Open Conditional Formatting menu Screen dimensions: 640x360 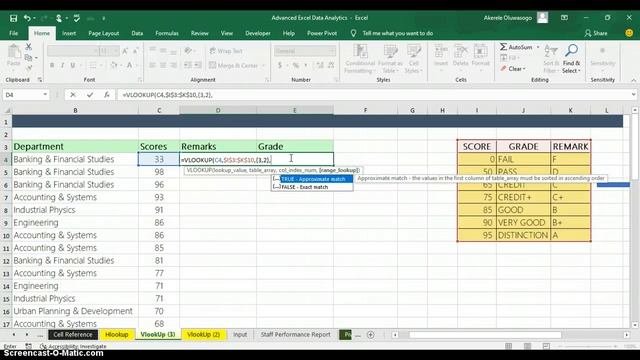point(360,59)
